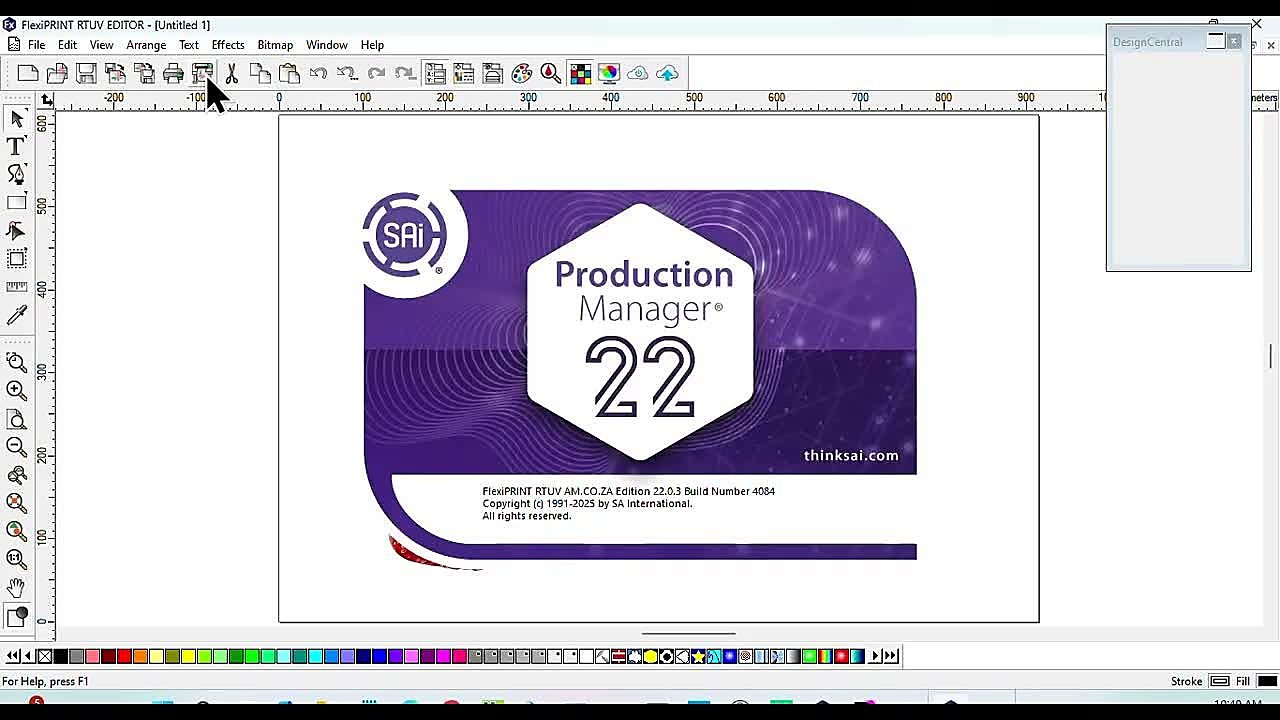The width and height of the screenshot is (1280, 720).
Task: Click the Paste clipboard icon
Action: click(x=289, y=73)
